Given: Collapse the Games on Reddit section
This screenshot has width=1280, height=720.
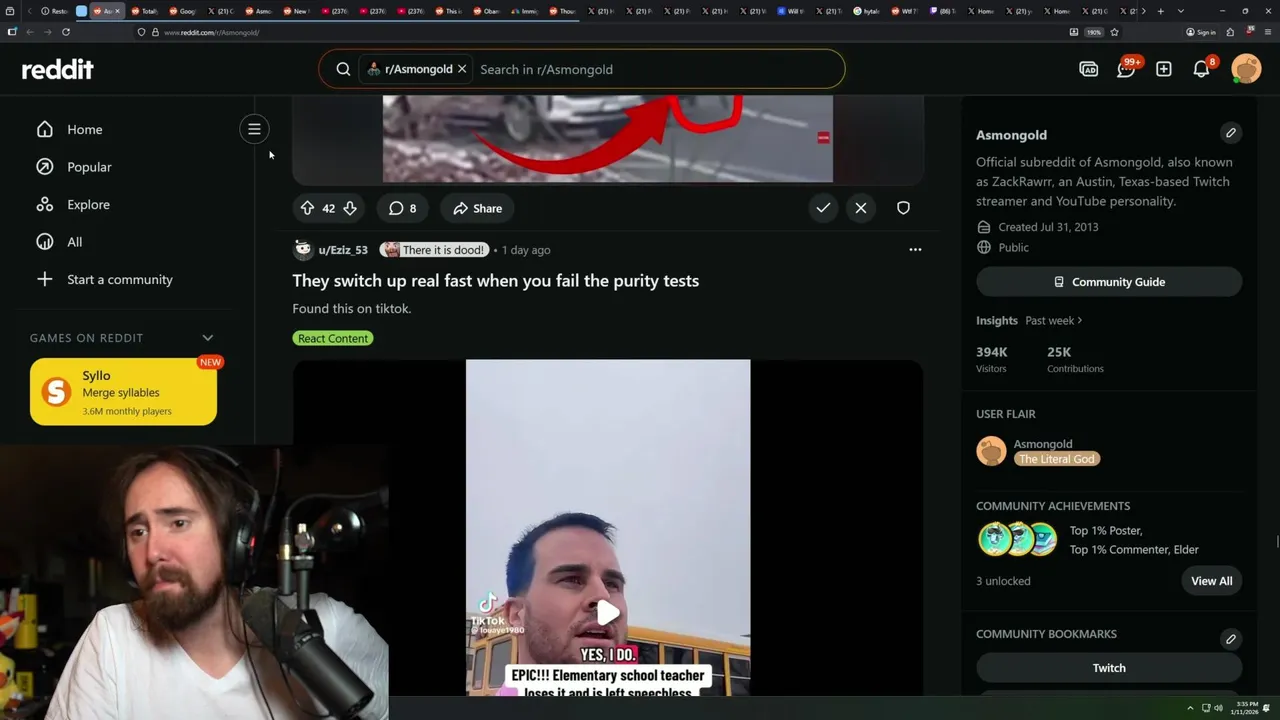Looking at the screenshot, I should click(208, 338).
